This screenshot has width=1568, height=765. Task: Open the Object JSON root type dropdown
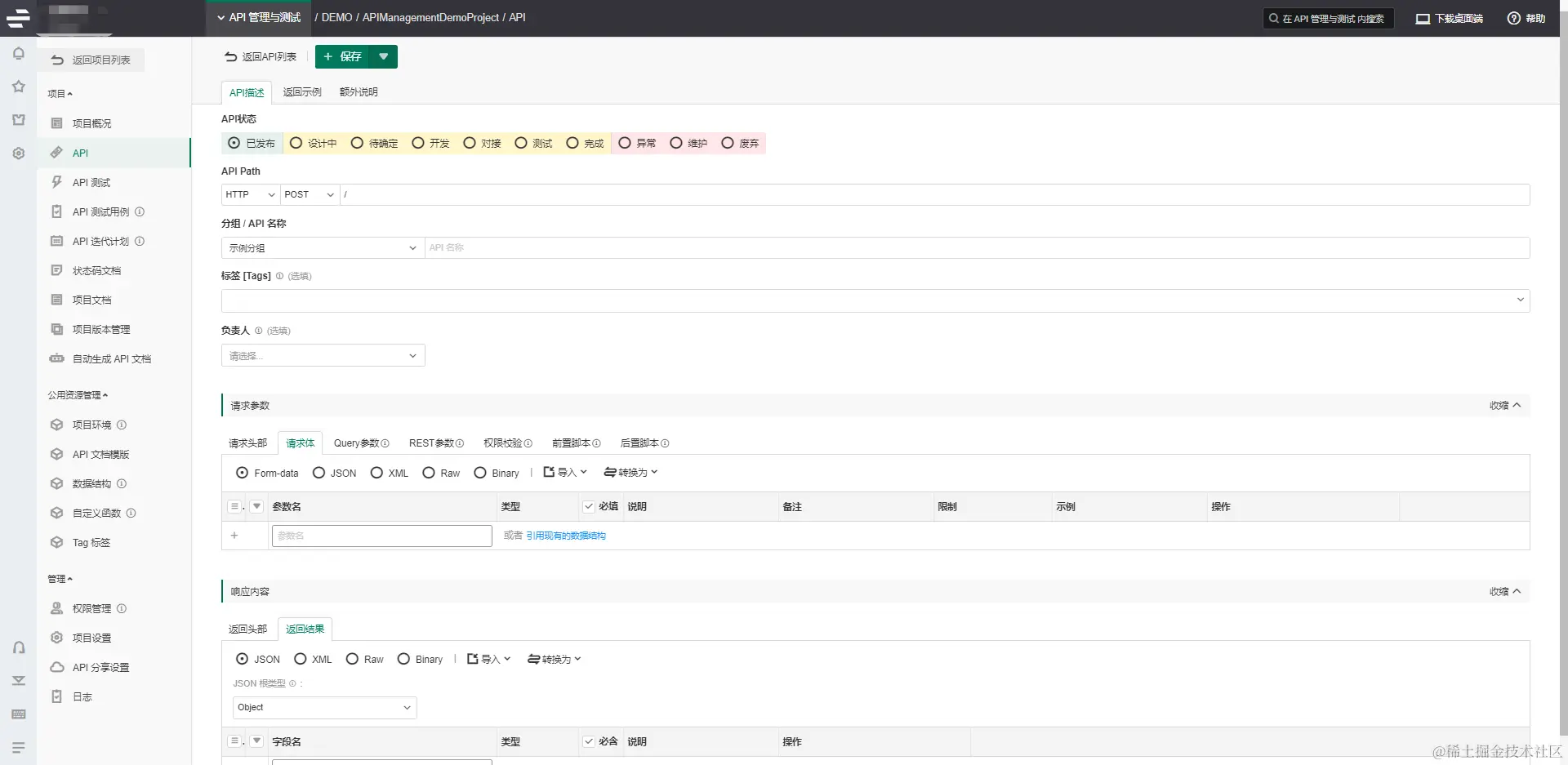pyautogui.click(x=324, y=707)
